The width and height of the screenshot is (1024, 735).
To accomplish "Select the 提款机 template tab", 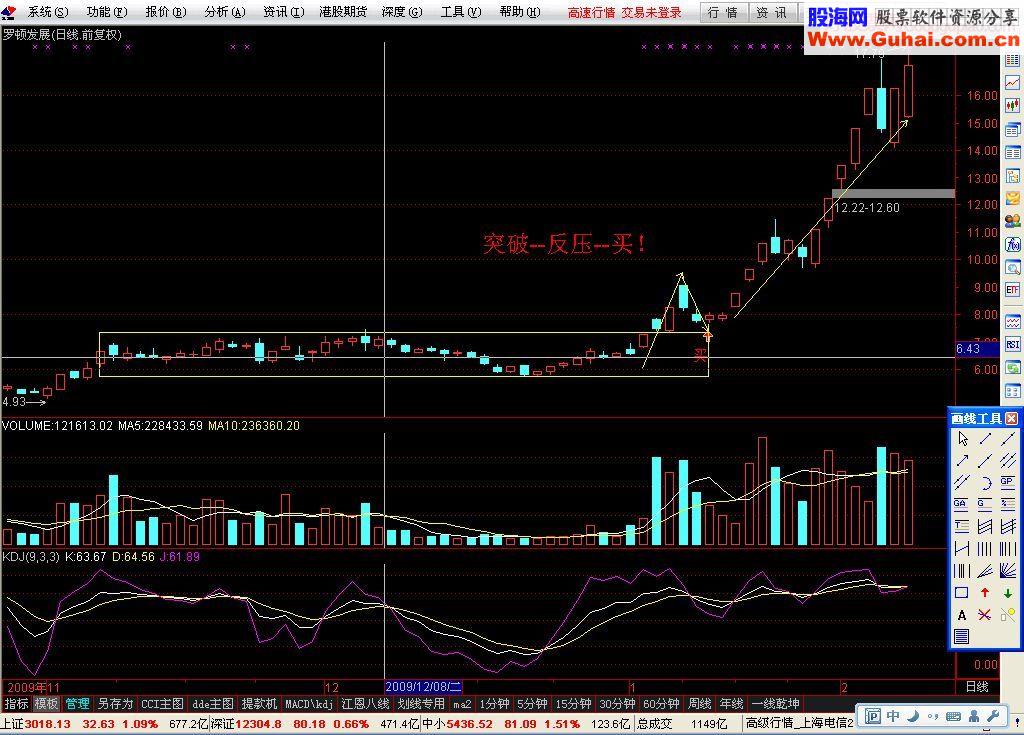I will click(259, 704).
